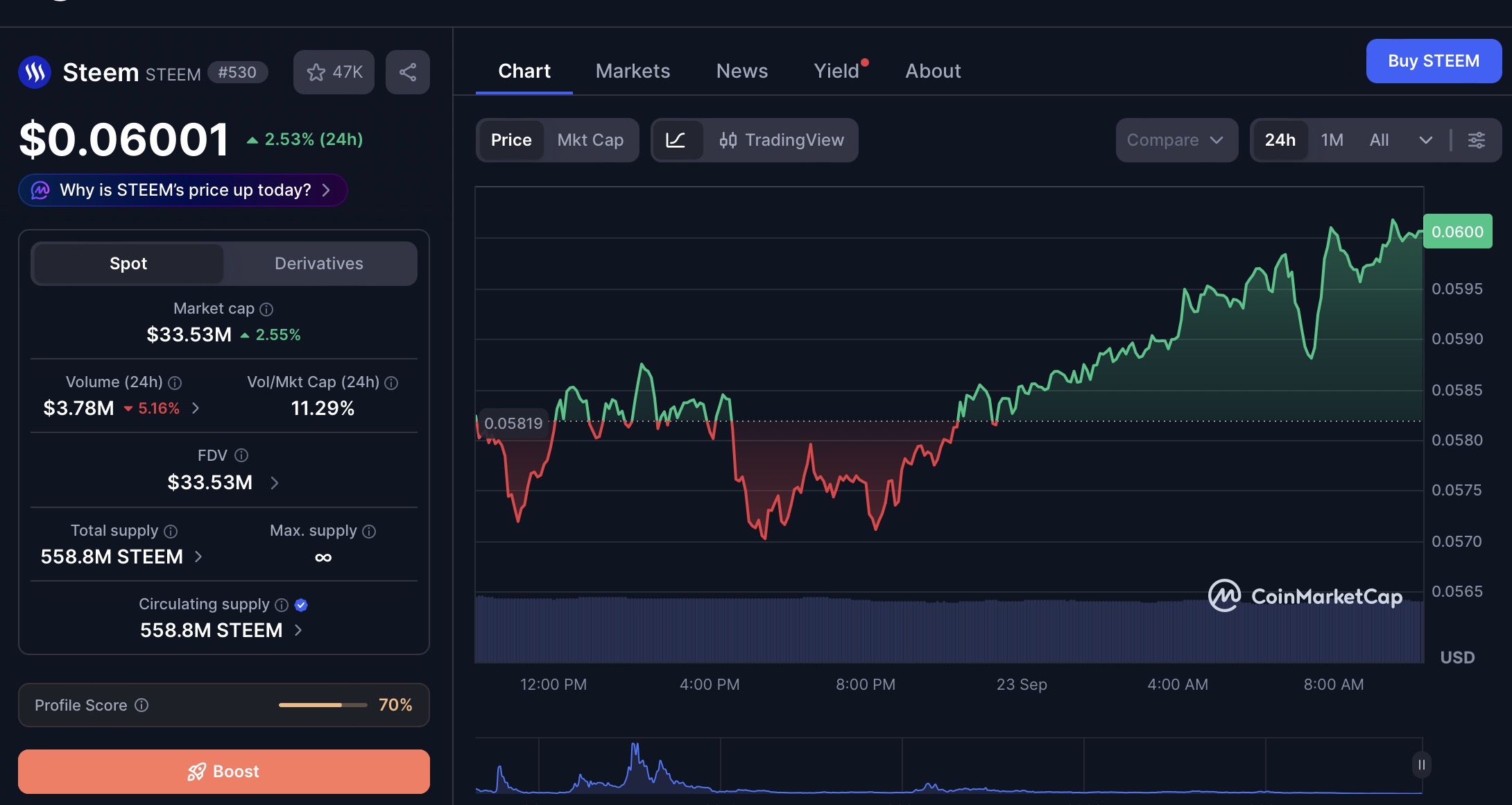Select the All time range
1512x805 pixels.
pos(1380,140)
